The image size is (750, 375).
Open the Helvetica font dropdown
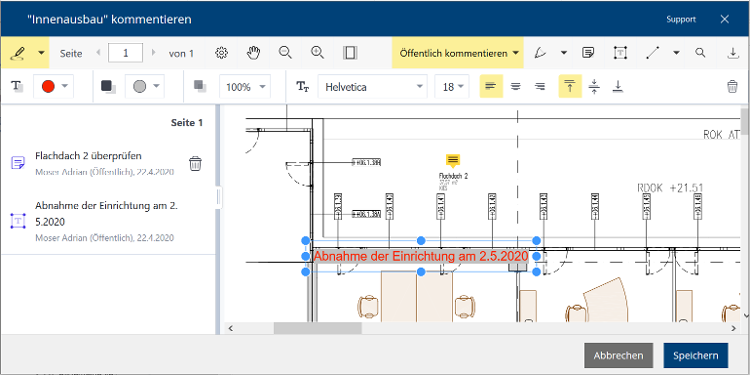point(373,87)
